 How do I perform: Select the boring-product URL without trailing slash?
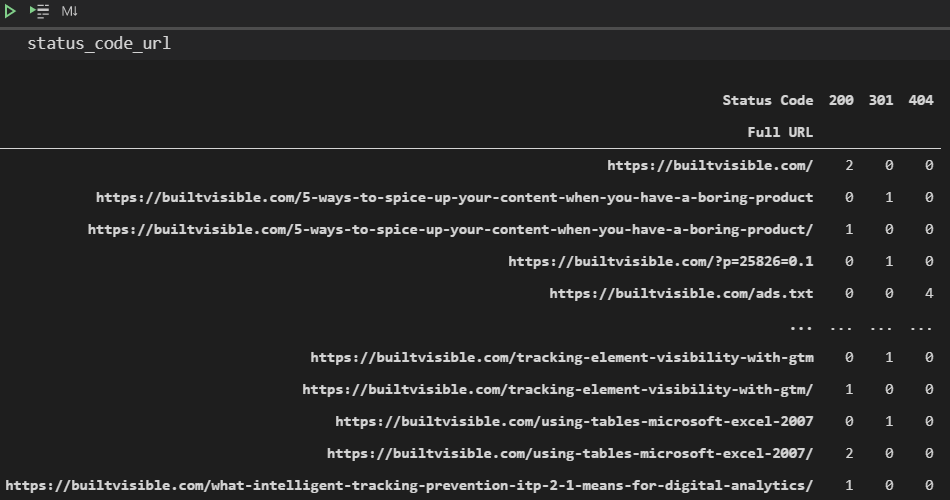coord(454,198)
